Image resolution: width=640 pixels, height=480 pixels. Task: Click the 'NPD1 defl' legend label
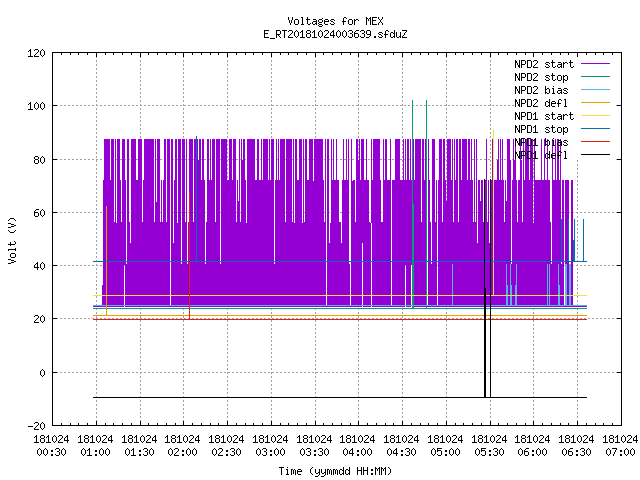click(541, 156)
